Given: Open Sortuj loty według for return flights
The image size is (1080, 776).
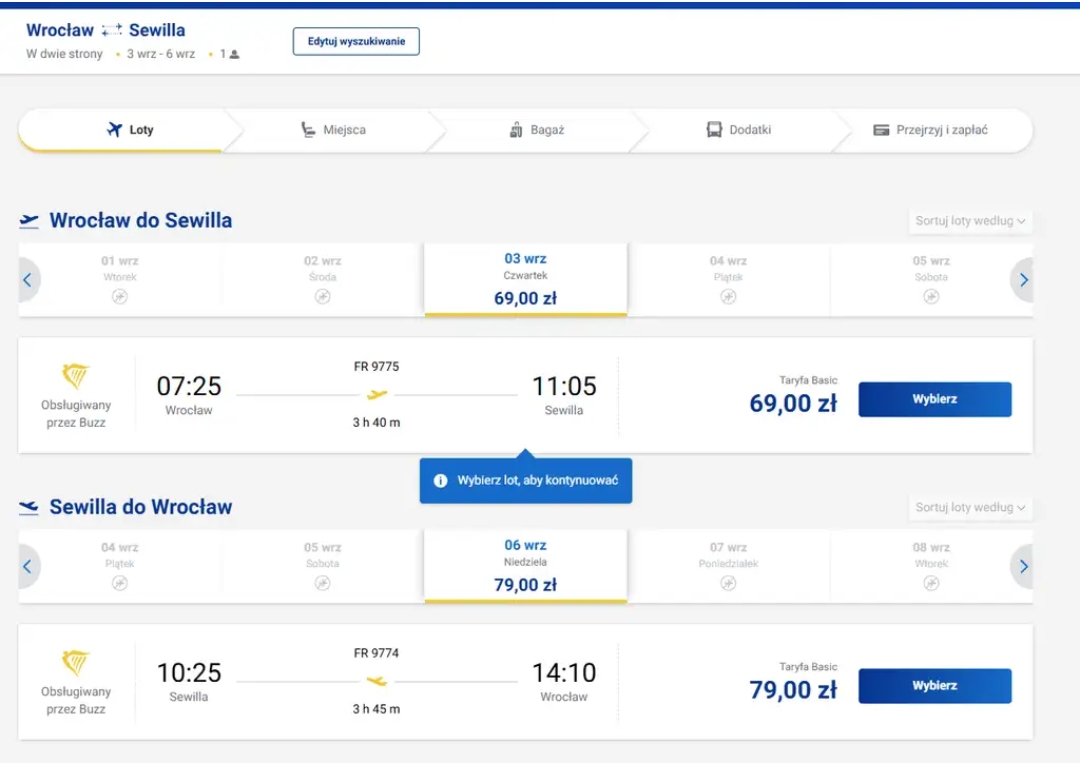Looking at the screenshot, I should pos(970,507).
